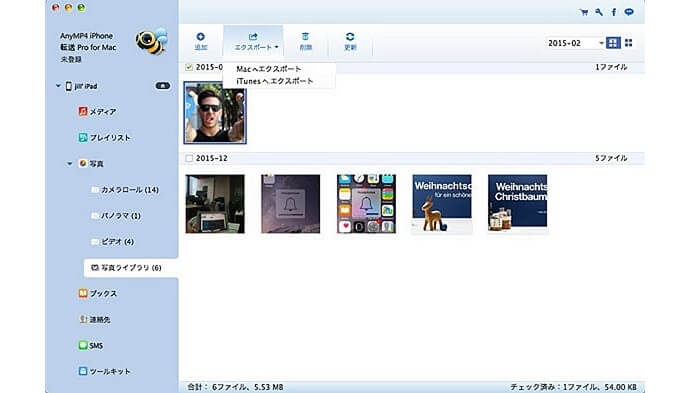Viewport: 696px width, 393px height.
Task: Select the sunglasses man photo thumbnail
Action: 215,113
